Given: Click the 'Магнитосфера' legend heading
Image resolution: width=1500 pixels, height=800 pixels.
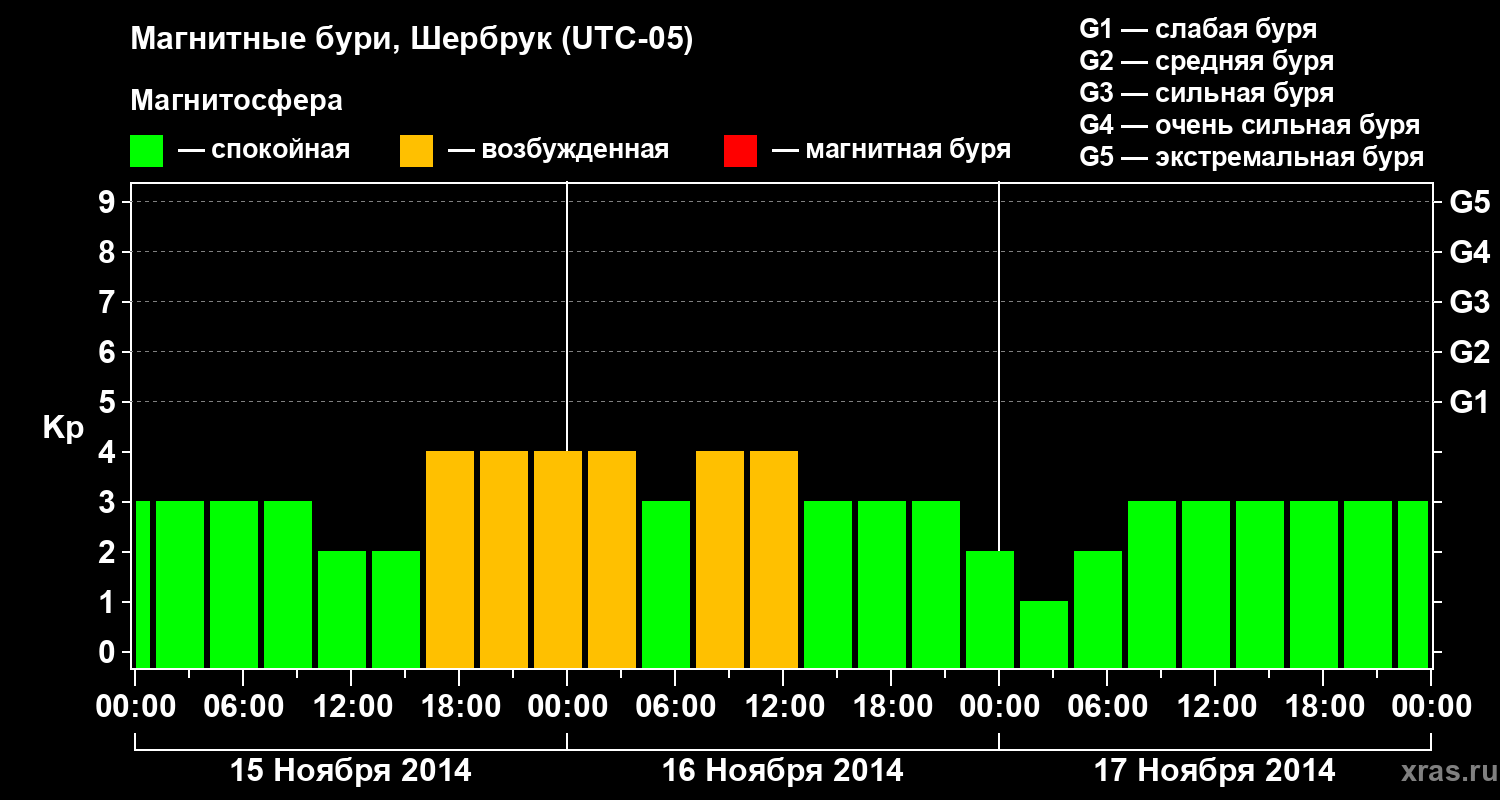Looking at the screenshot, I should pos(237,101).
